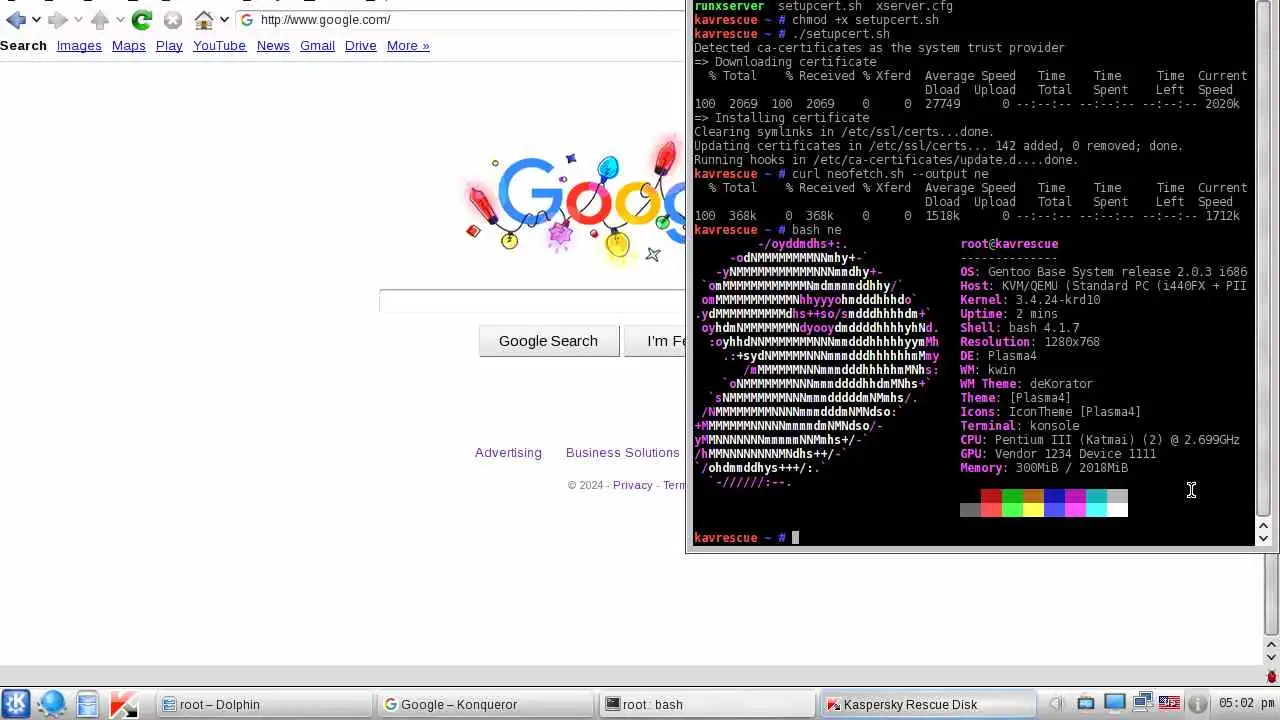Open the Drive link
Image resolution: width=1280 pixels, height=720 pixels.
[x=361, y=45]
